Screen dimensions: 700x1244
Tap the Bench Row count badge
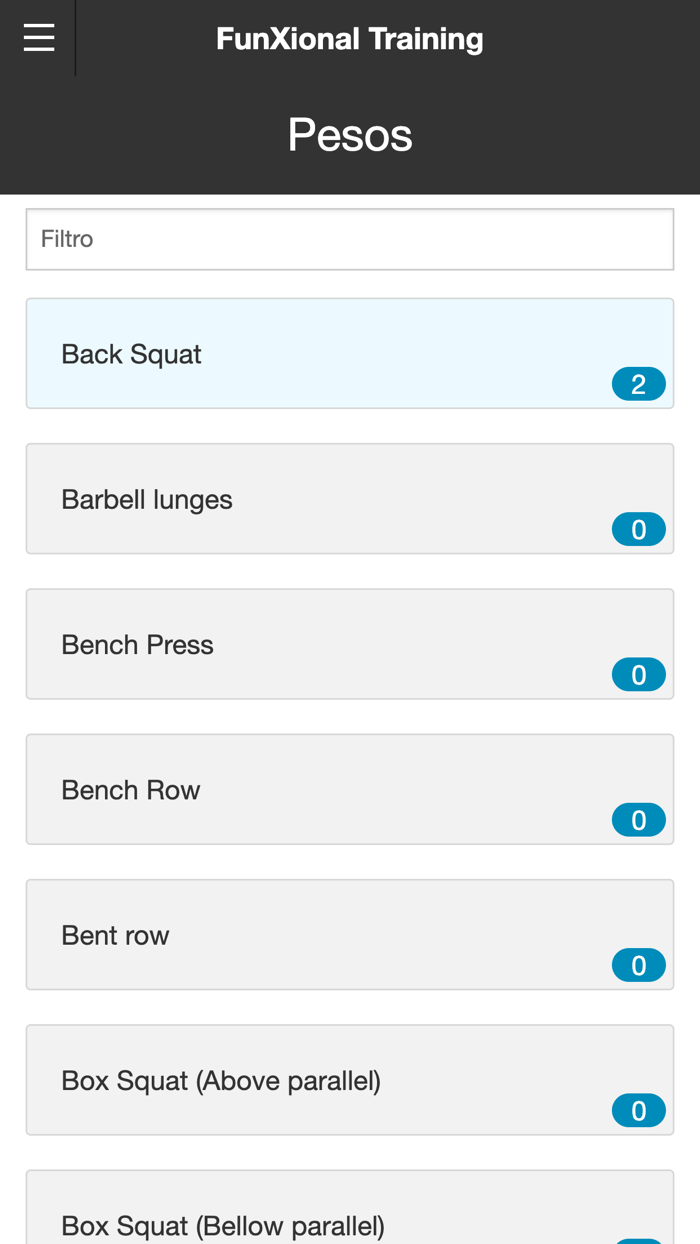click(639, 820)
